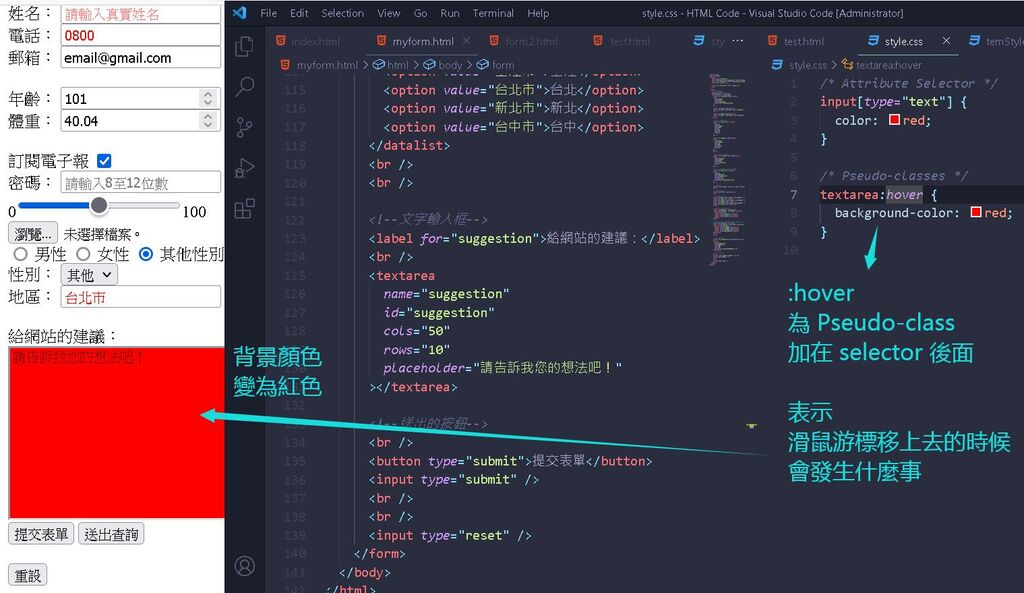Screen dimensions: 1024x593
Task: Click the volume-style range slider thumb
Action: 99,205
